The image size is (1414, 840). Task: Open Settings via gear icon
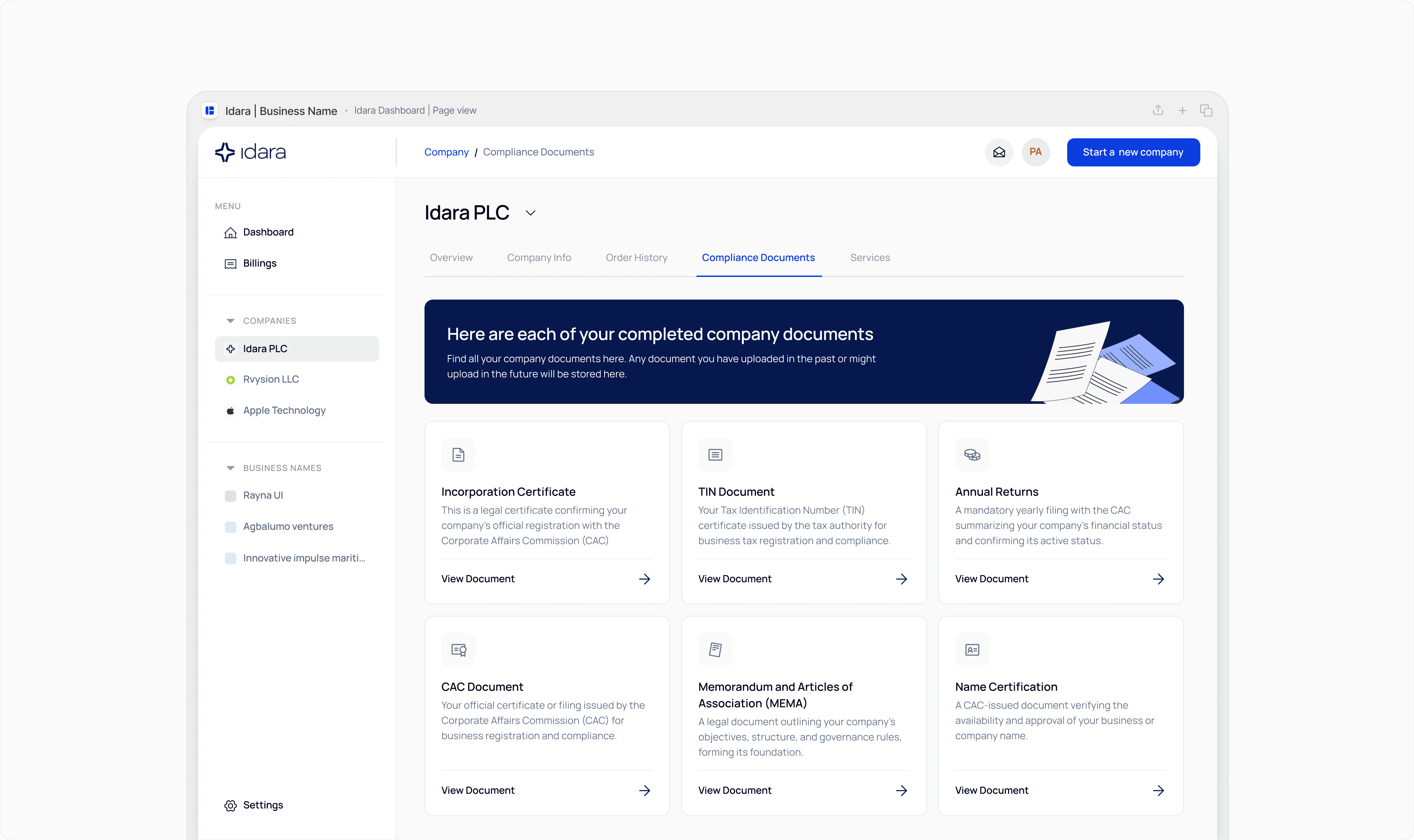(x=230, y=805)
